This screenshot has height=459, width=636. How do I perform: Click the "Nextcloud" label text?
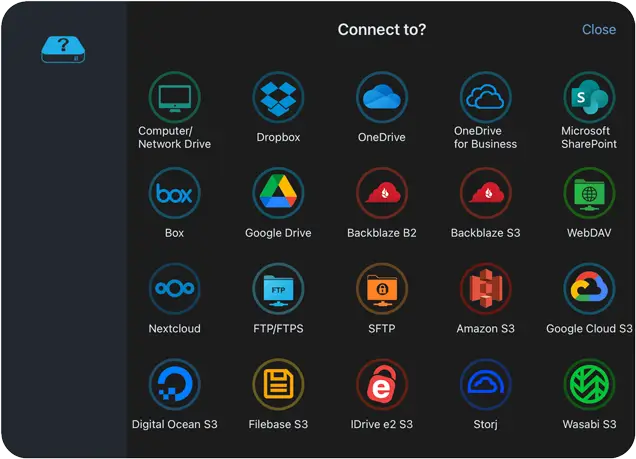point(174,328)
